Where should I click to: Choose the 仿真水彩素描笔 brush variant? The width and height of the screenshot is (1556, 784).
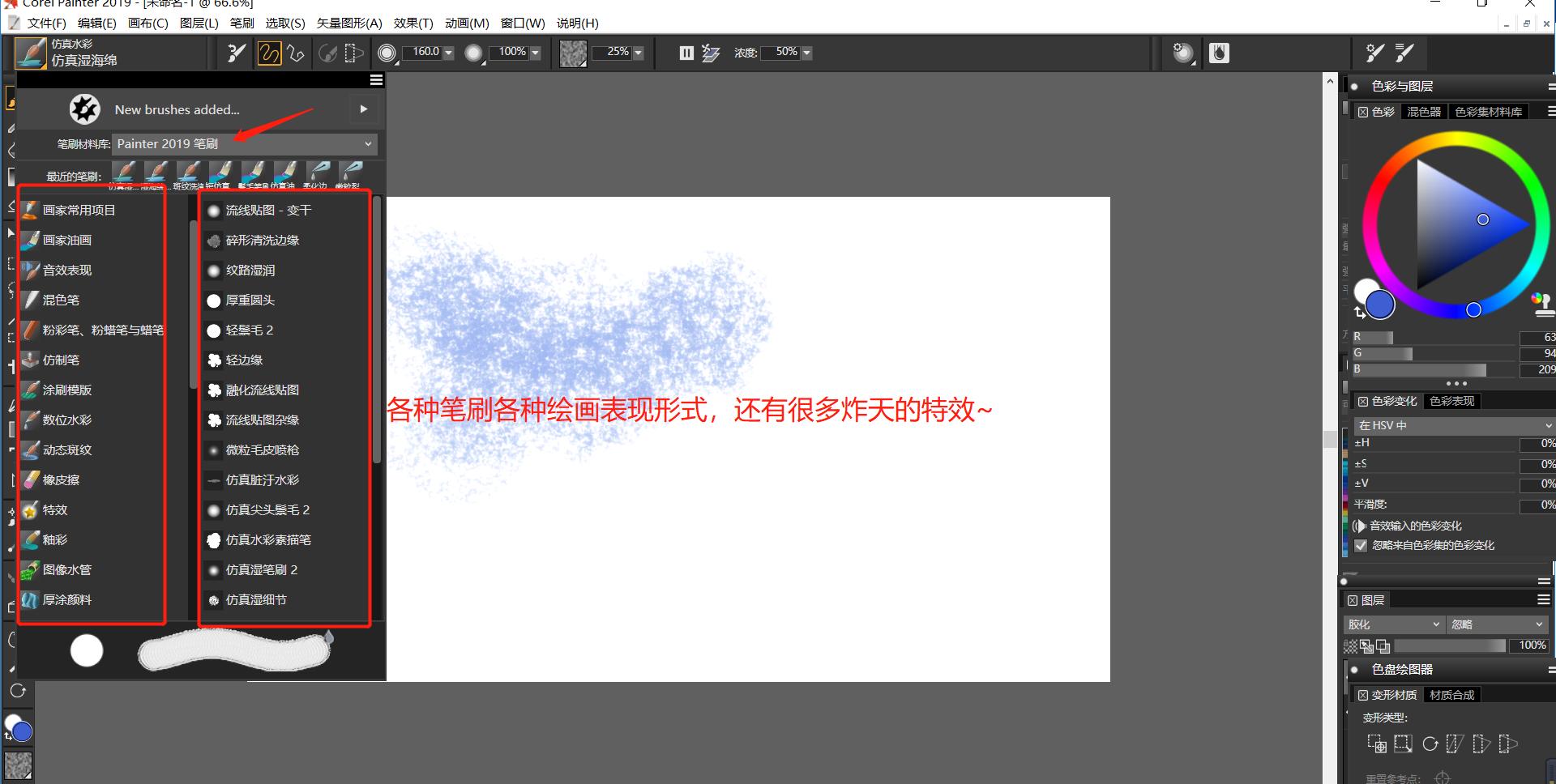tap(267, 540)
